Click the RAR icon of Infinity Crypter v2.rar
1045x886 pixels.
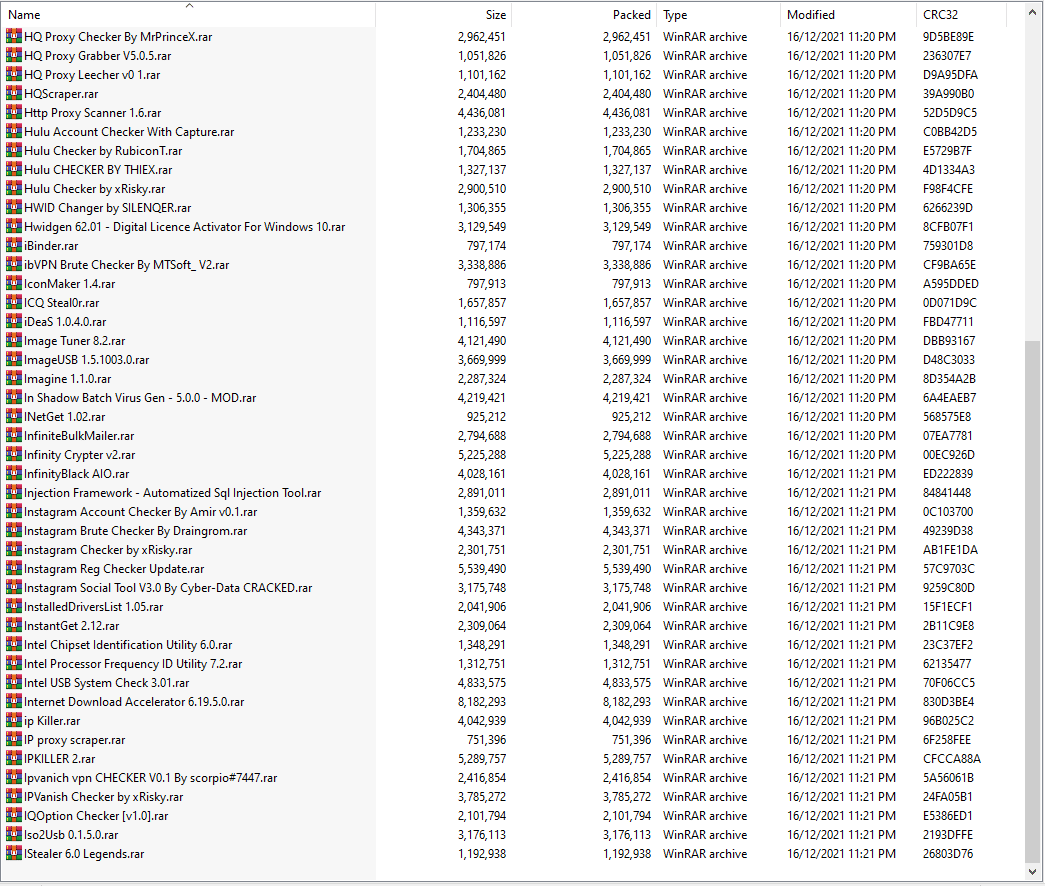(13, 455)
